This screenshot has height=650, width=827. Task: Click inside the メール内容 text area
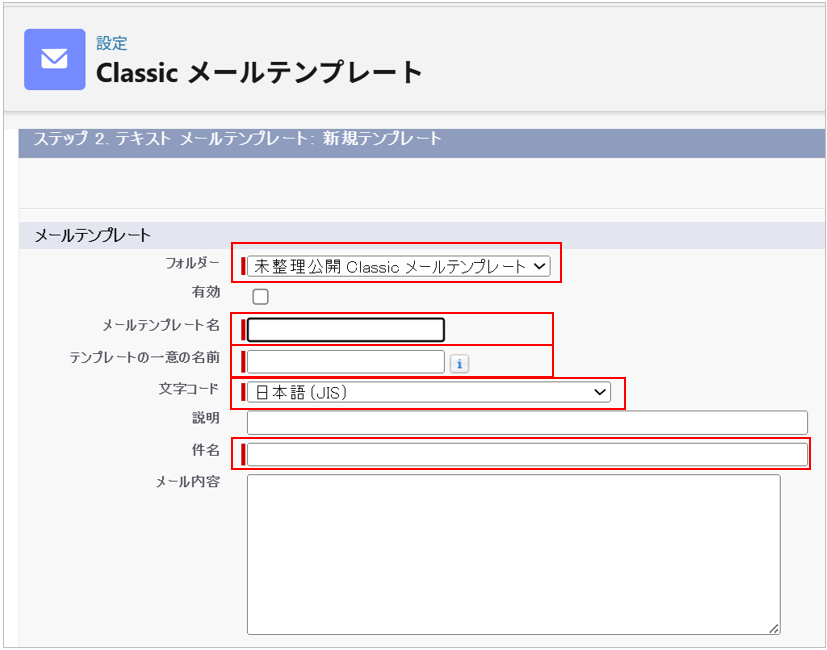point(513,553)
